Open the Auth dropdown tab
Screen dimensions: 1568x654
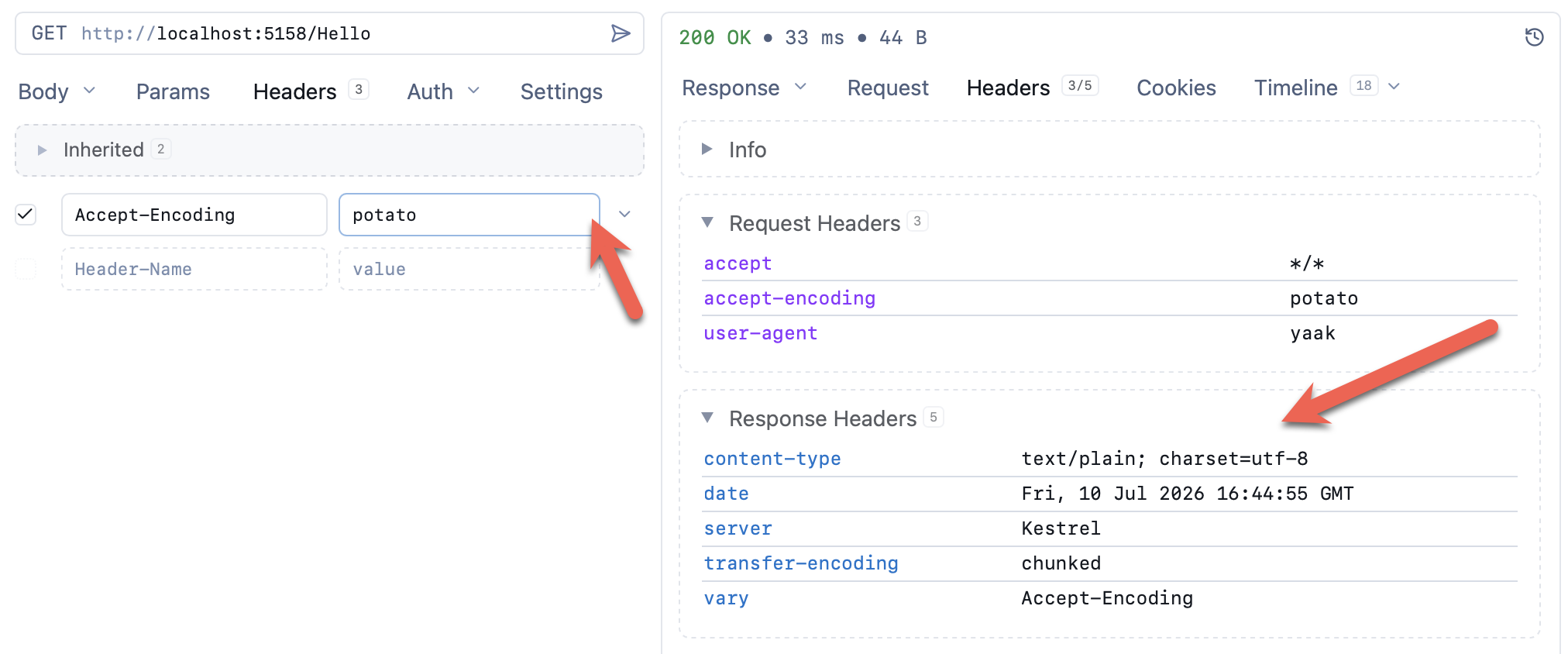click(x=443, y=91)
